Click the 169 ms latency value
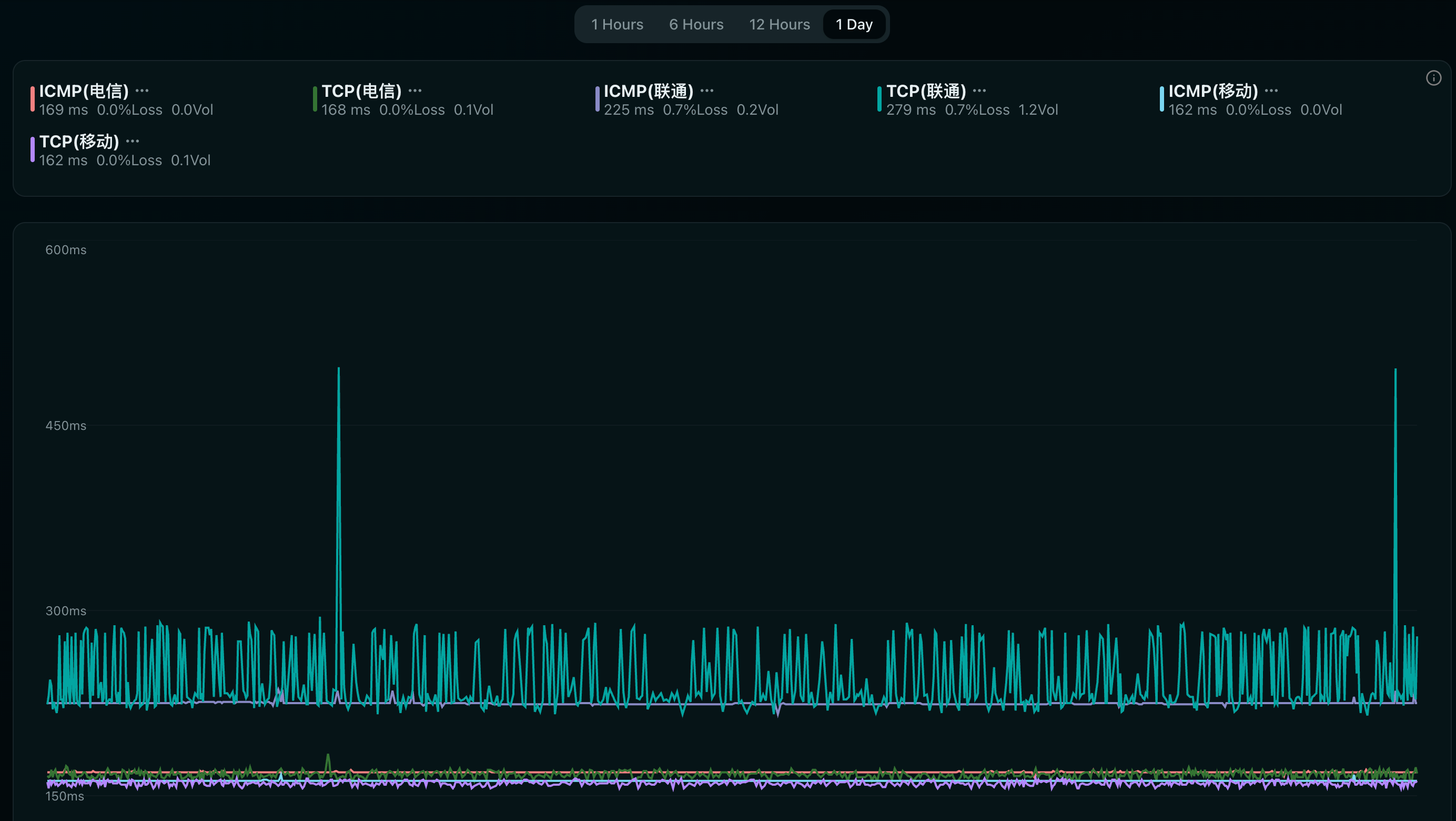The width and height of the screenshot is (1456, 821). (x=63, y=109)
